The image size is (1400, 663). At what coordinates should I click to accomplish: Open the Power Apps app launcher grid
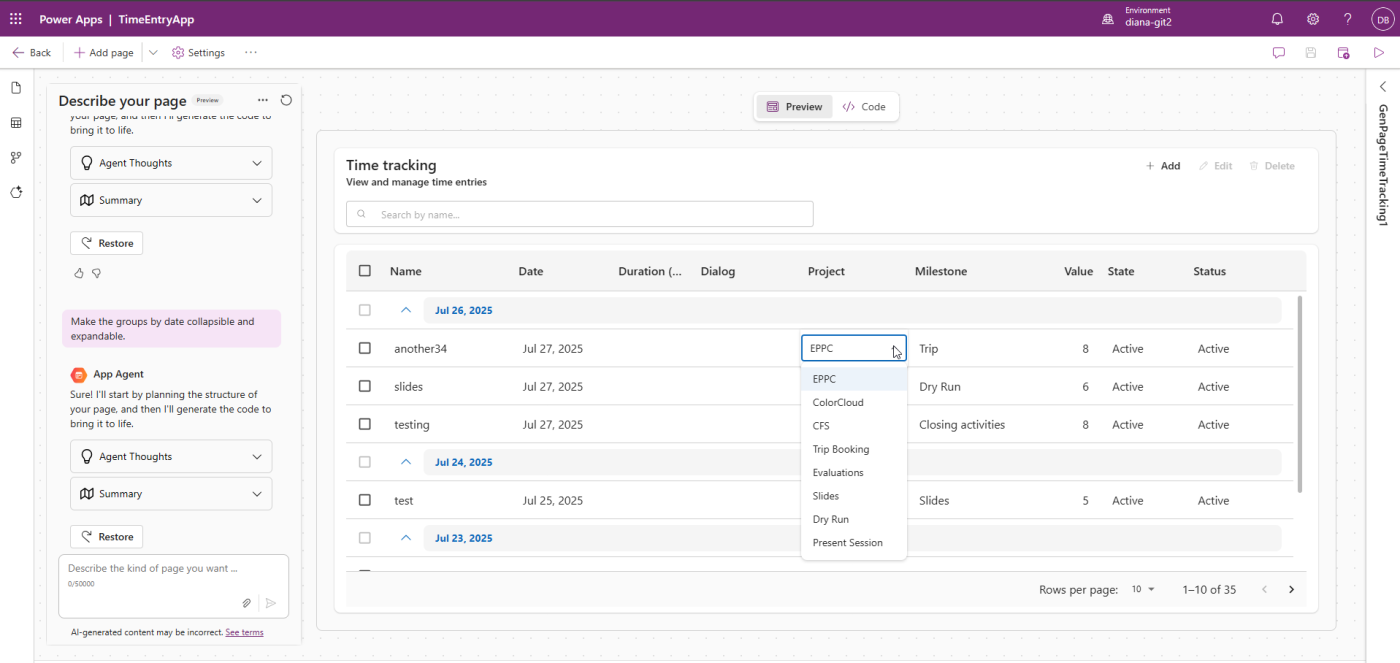click(x=15, y=19)
